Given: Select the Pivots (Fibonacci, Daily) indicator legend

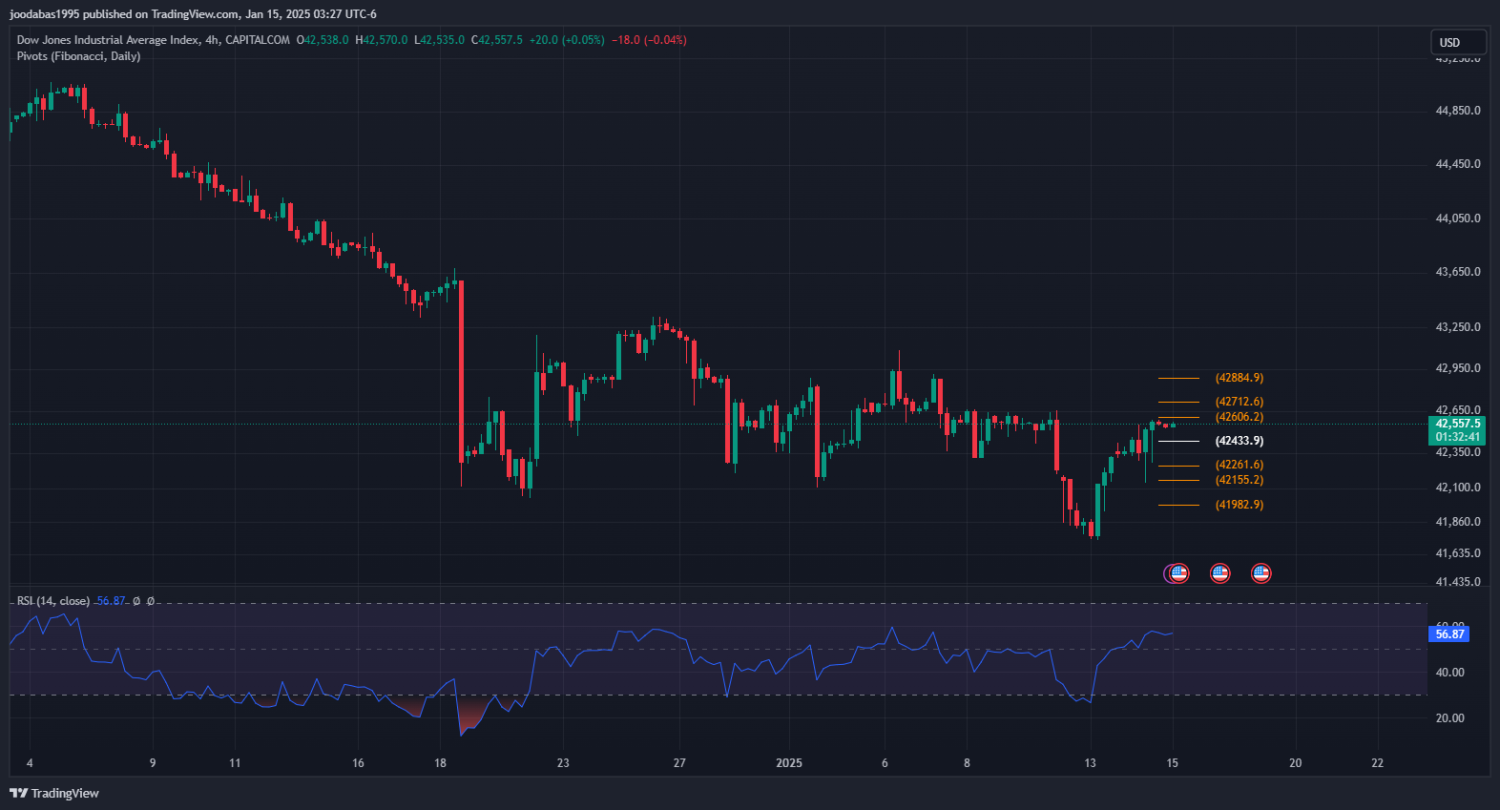Looking at the screenshot, I should (x=78, y=56).
